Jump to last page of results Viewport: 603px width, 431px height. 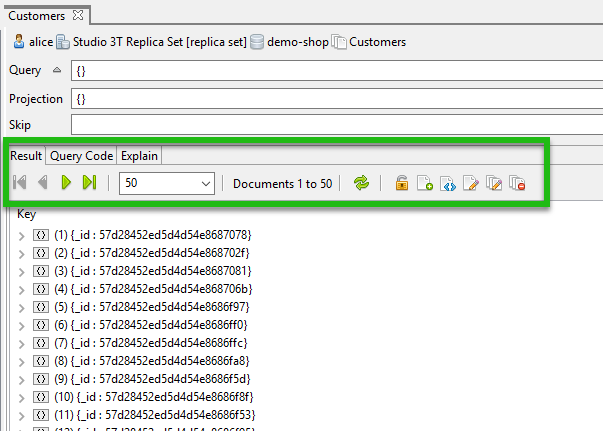[89, 182]
